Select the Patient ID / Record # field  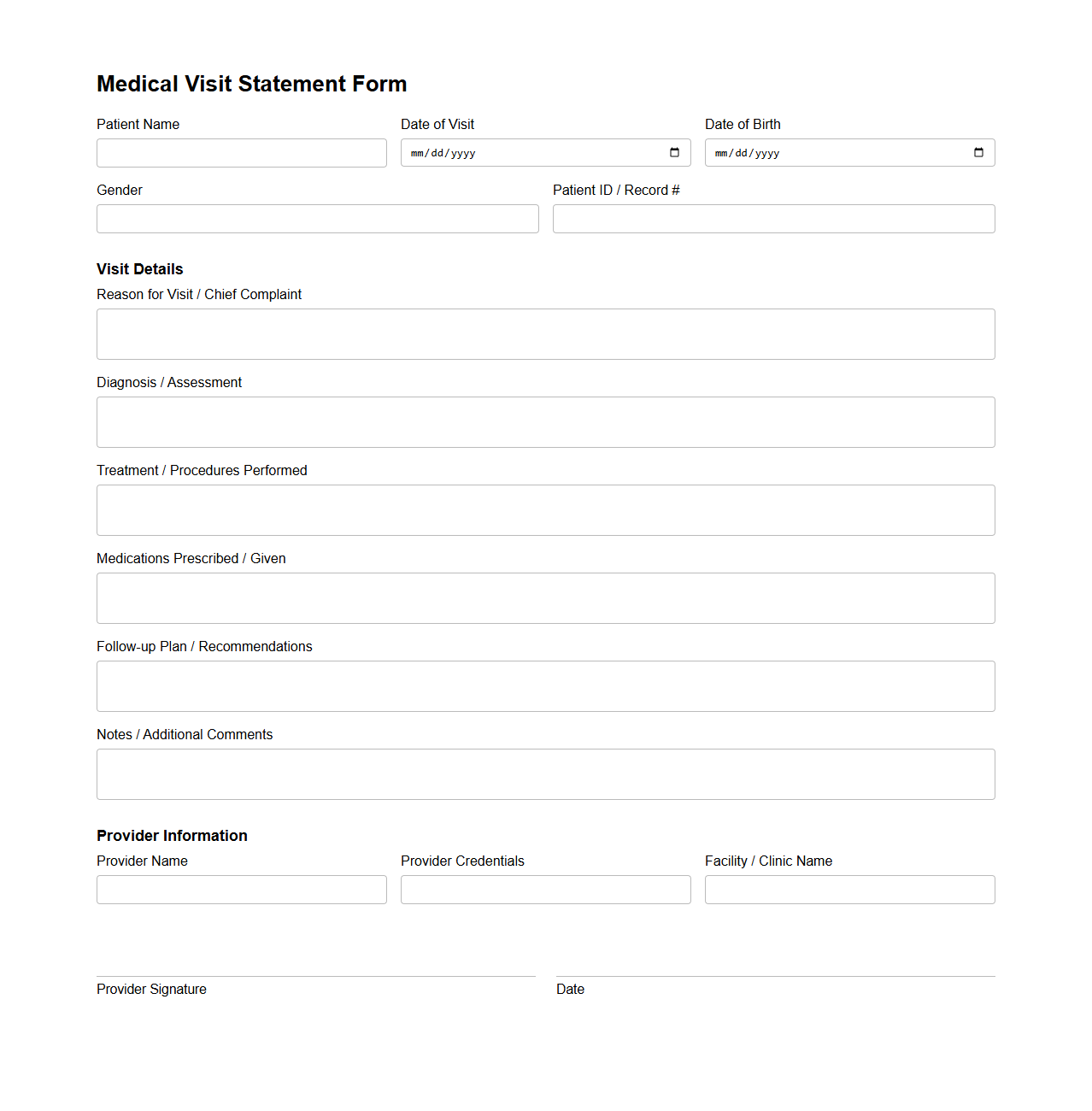(x=772, y=219)
